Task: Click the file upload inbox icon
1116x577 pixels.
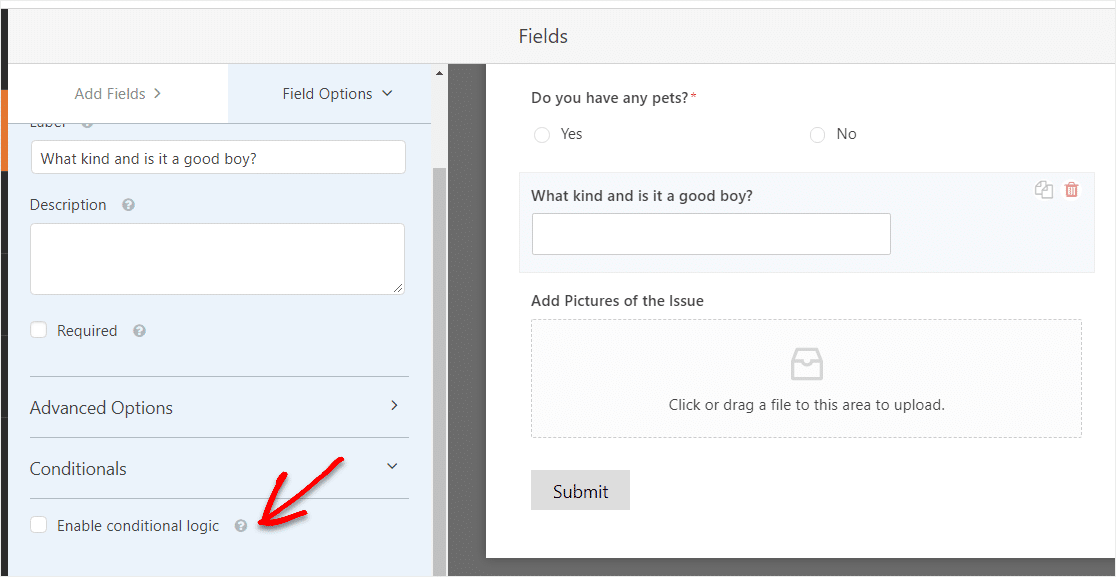Action: [x=806, y=364]
